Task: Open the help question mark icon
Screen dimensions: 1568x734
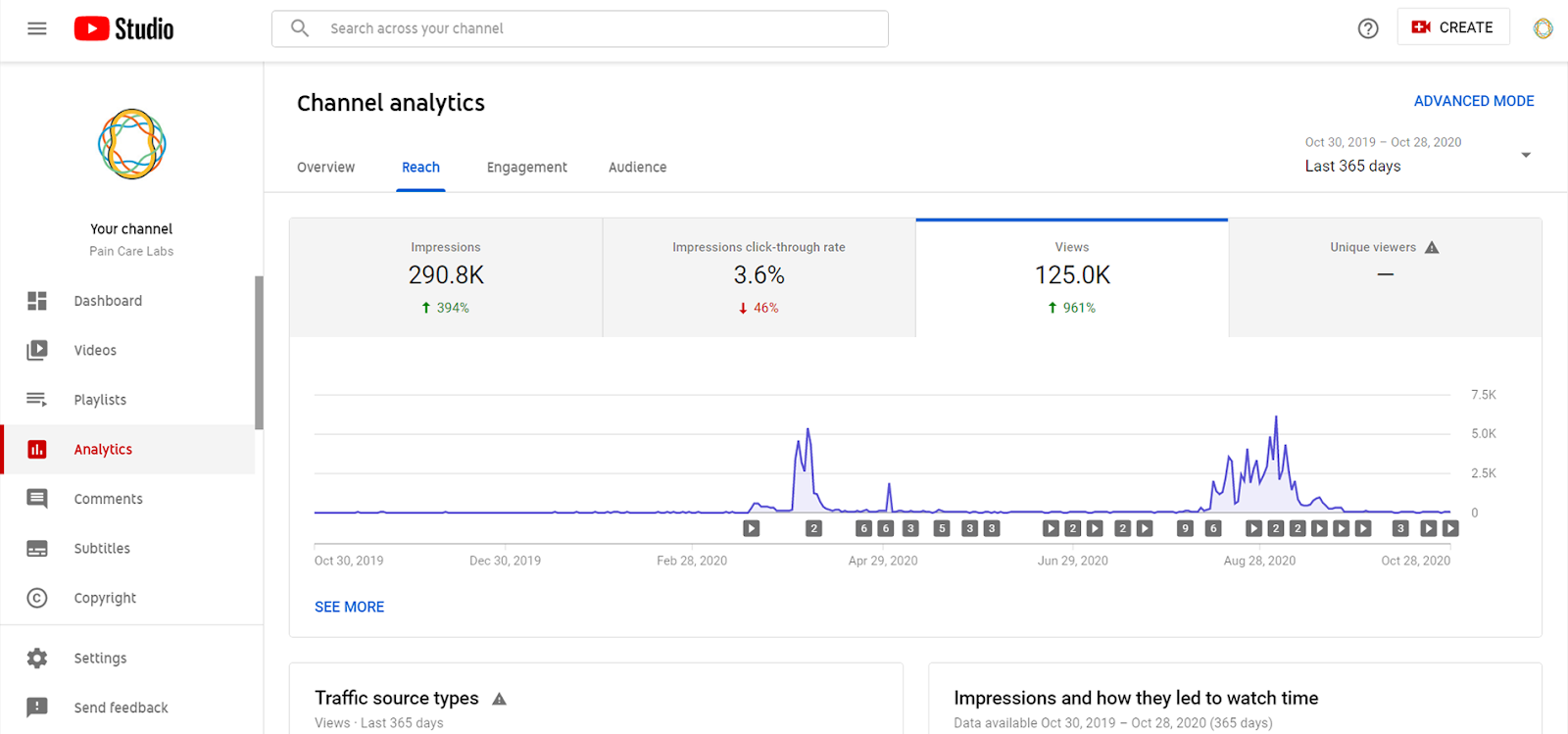Action: click(x=1368, y=28)
